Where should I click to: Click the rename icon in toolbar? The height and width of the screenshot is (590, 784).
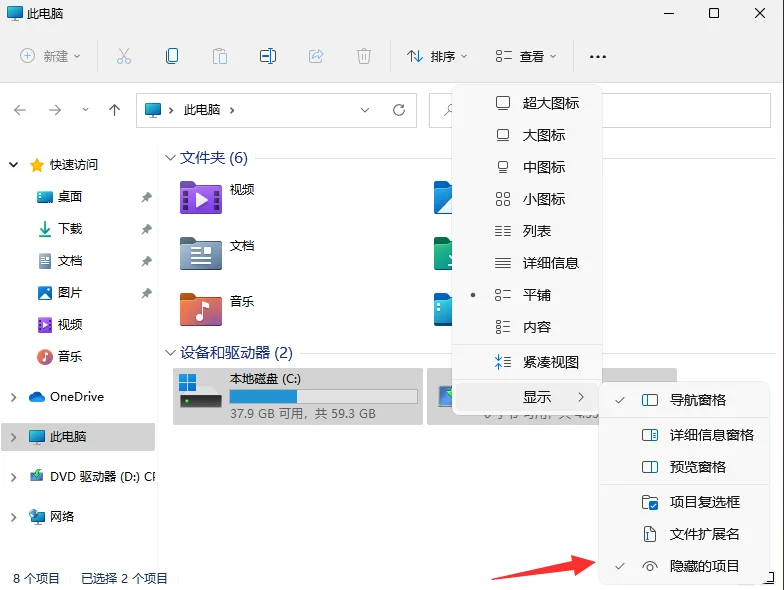click(x=268, y=56)
